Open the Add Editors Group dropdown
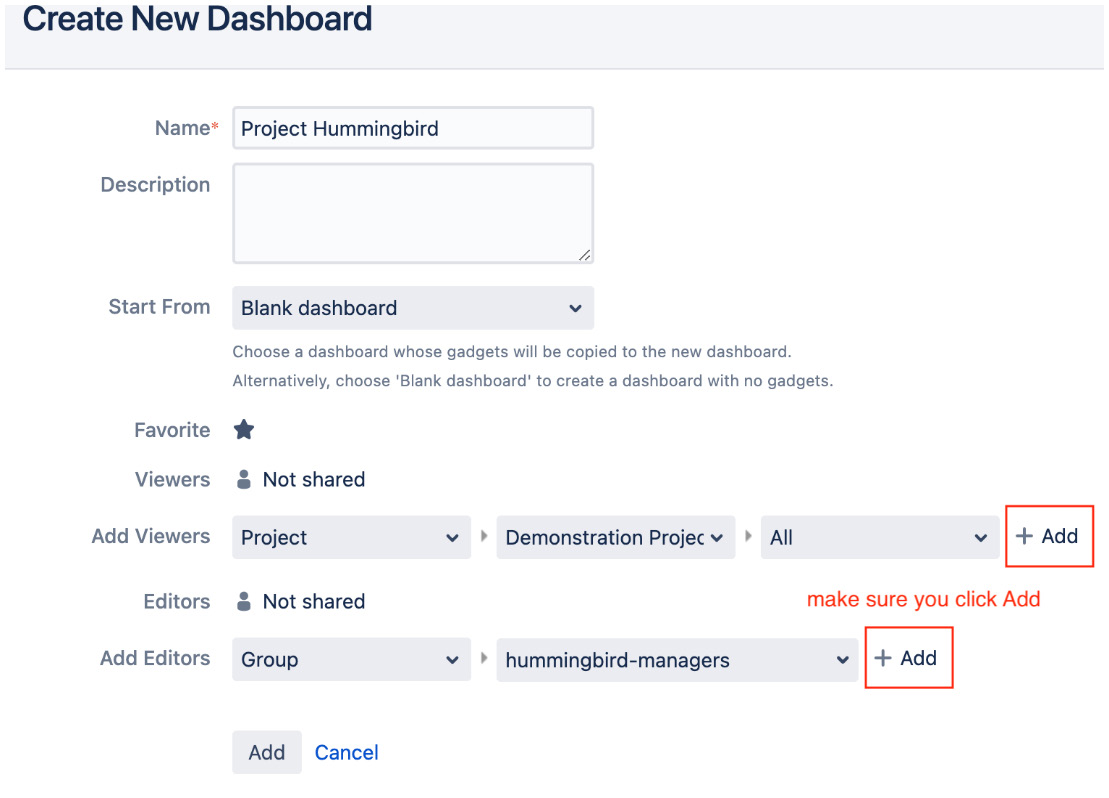 pyautogui.click(x=352, y=659)
